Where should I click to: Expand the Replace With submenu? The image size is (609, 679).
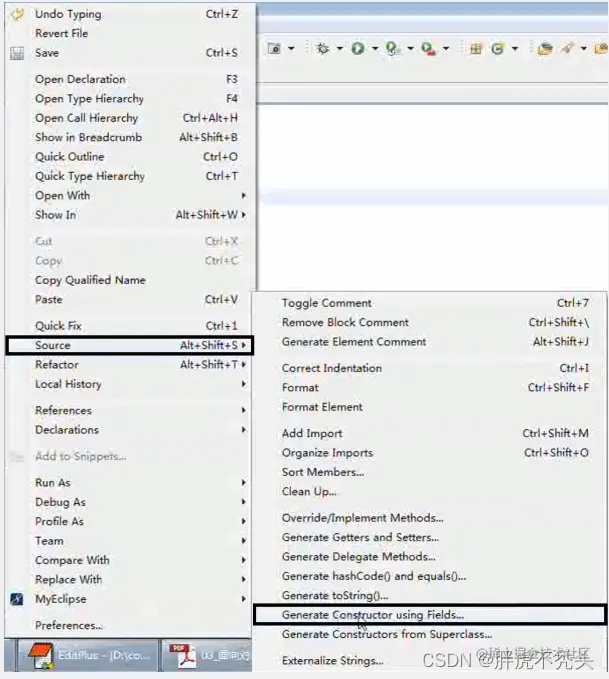click(130, 579)
